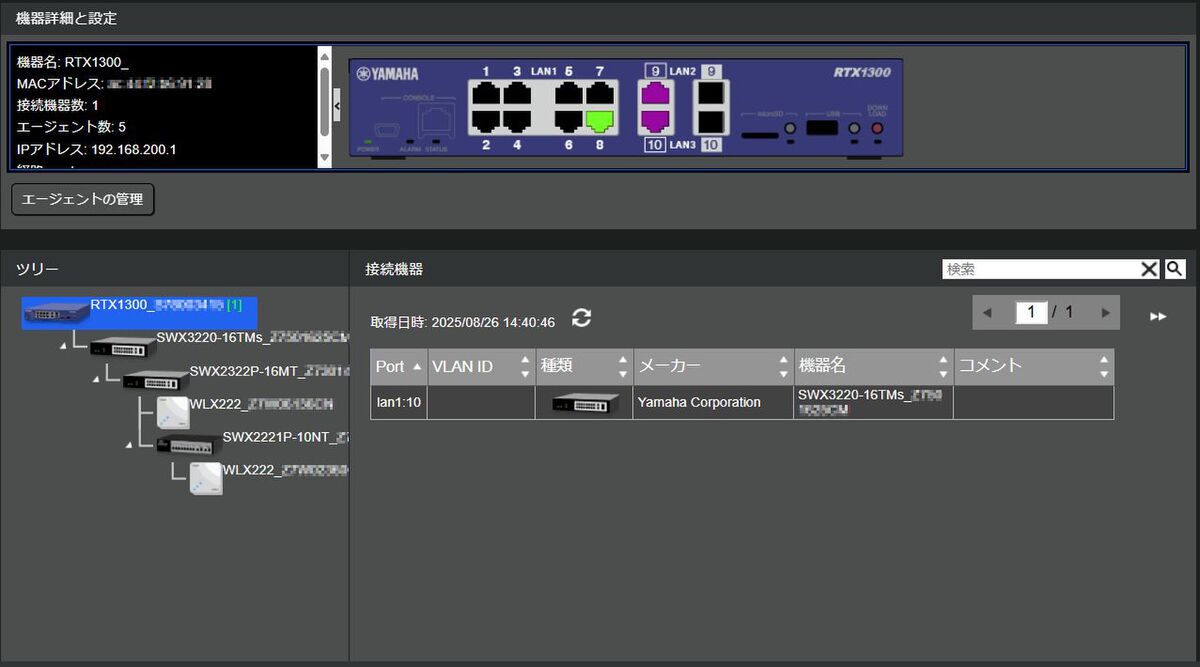This screenshot has height=667, width=1200.
Task: Select SWX2221P-10NT in the tree
Action: coord(285,437)
